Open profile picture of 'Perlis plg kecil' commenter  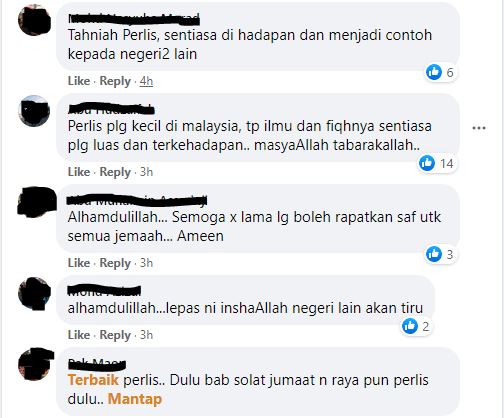coord(34,111)
